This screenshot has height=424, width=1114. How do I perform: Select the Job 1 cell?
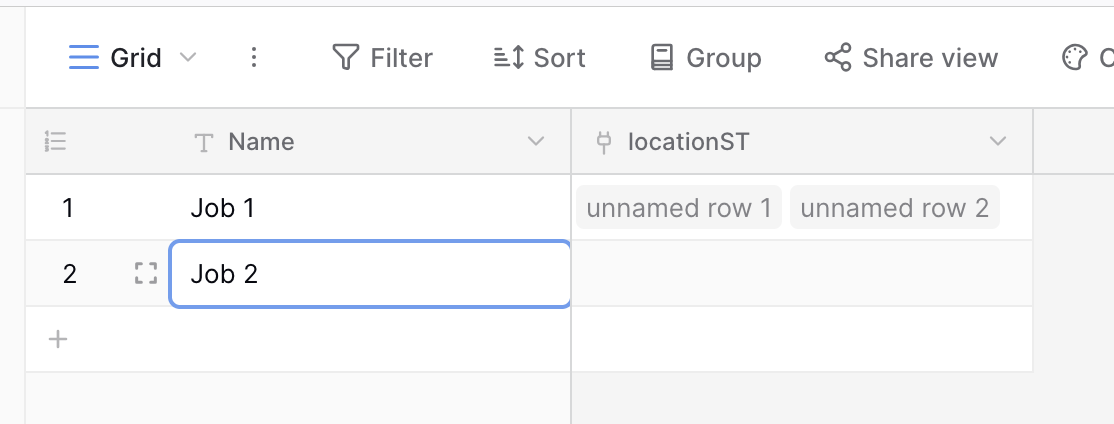pyautogui.click(x=369, y=207)
